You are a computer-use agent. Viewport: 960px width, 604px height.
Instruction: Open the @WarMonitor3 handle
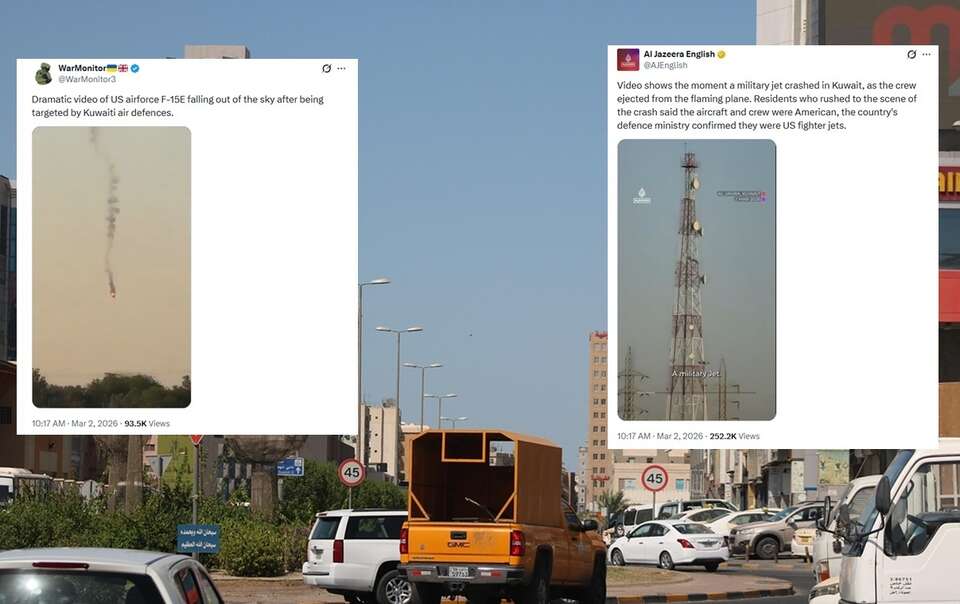point(87,79)
